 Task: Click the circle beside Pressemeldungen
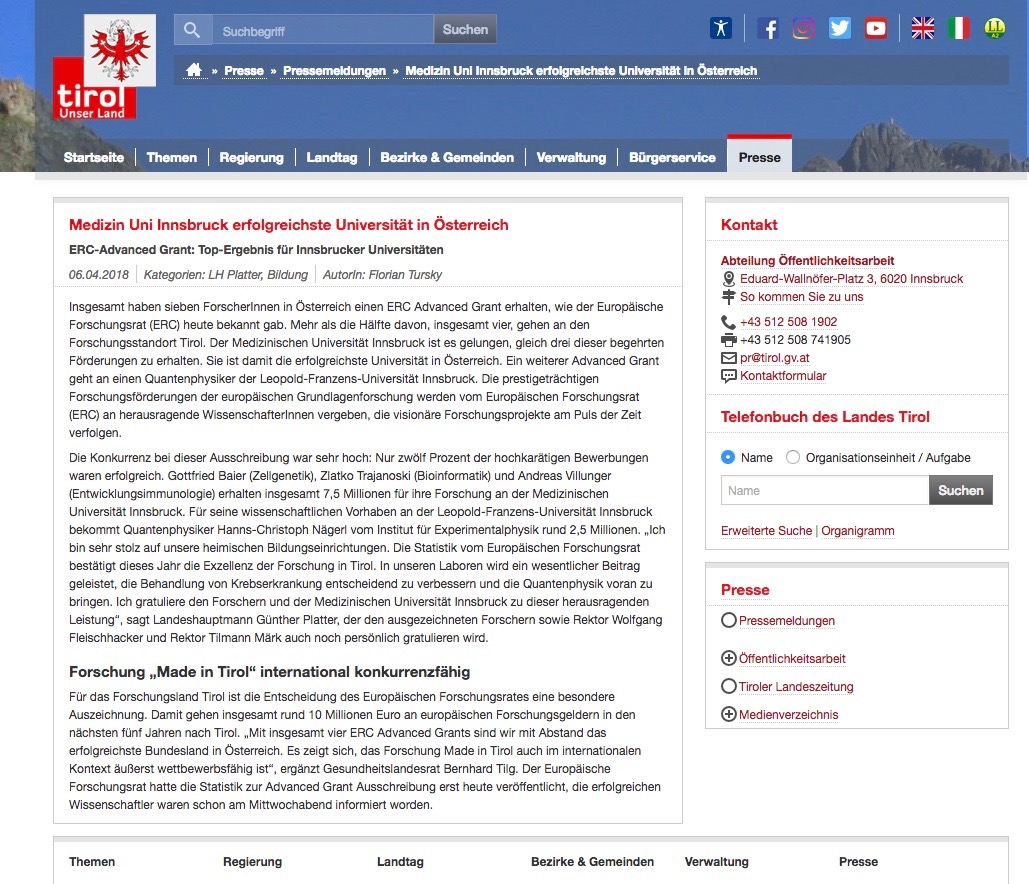click(x=728, y=620)
